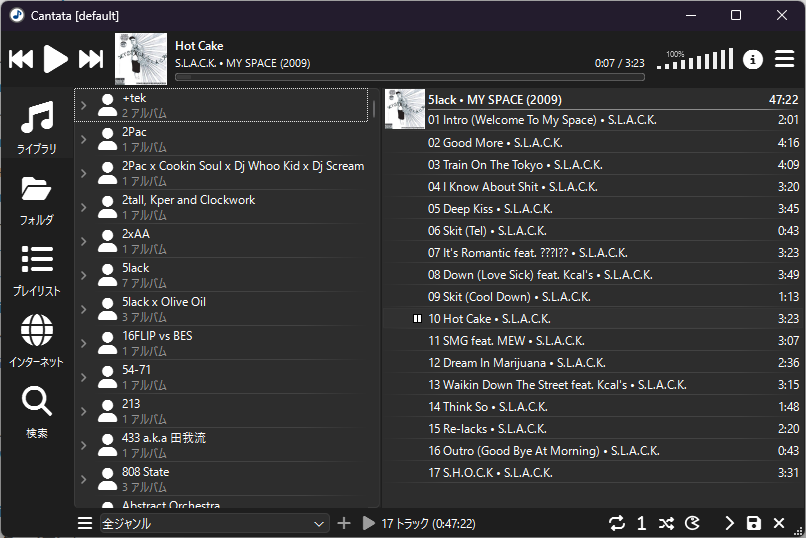Image resolution: width=806 pixels, height=538 pixels.
Task: Adjust the volume level bars
Action: [x=695, y=60]
